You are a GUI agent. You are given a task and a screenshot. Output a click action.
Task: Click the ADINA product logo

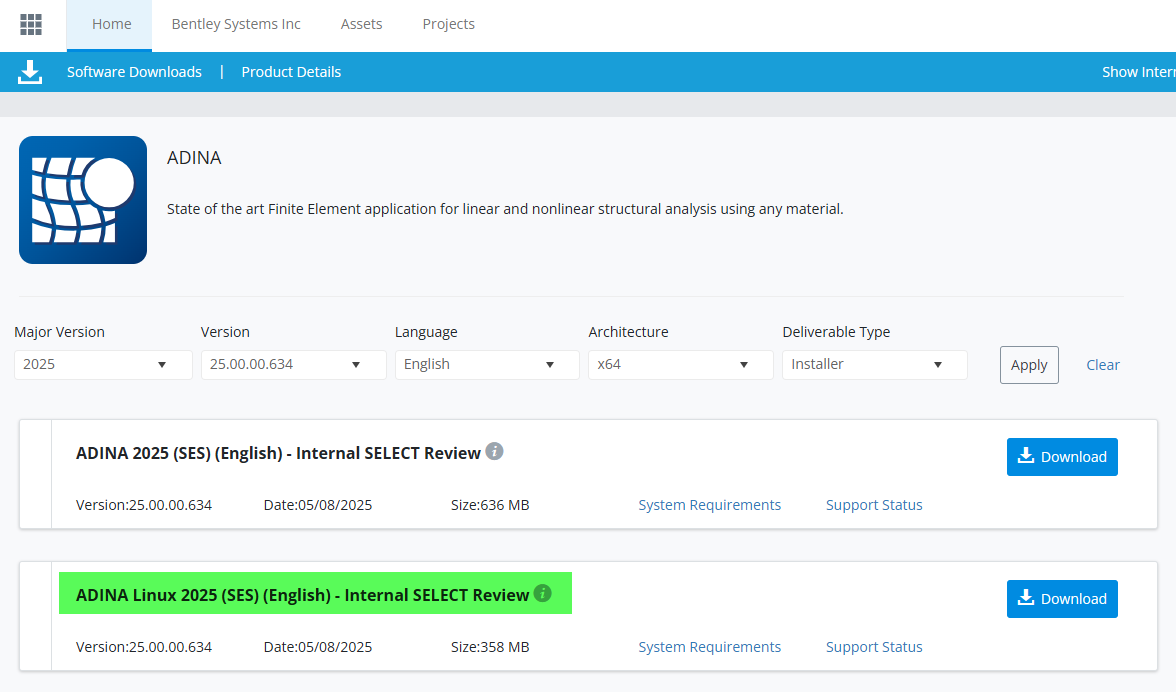[83, 199]
